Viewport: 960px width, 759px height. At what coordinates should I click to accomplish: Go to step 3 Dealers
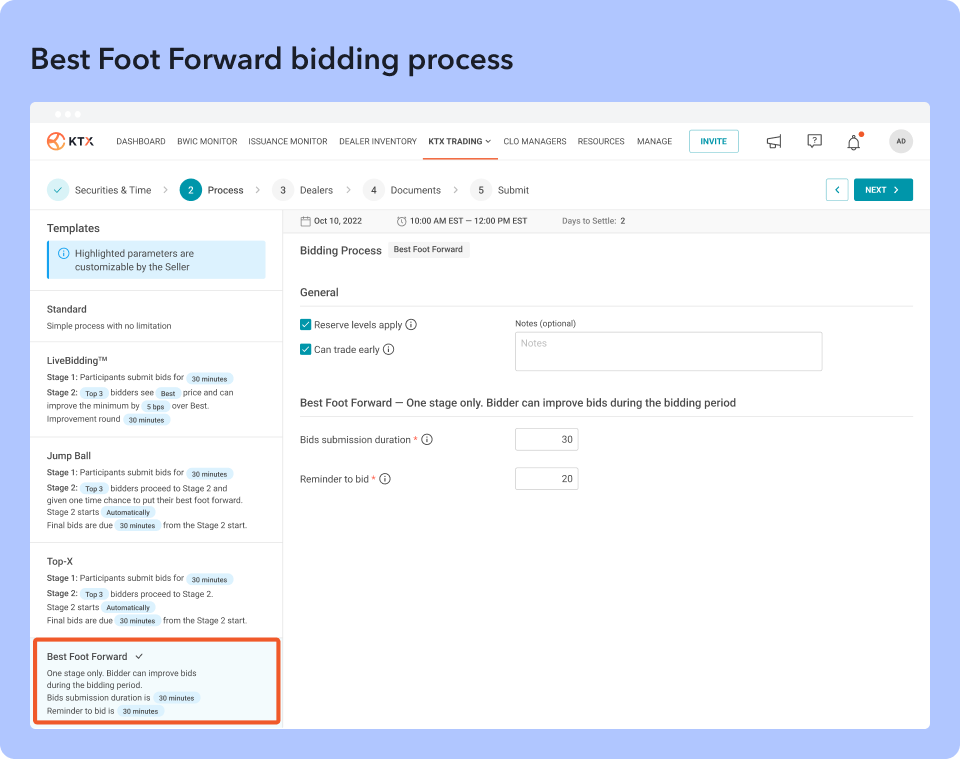click(x=302, y=190)
